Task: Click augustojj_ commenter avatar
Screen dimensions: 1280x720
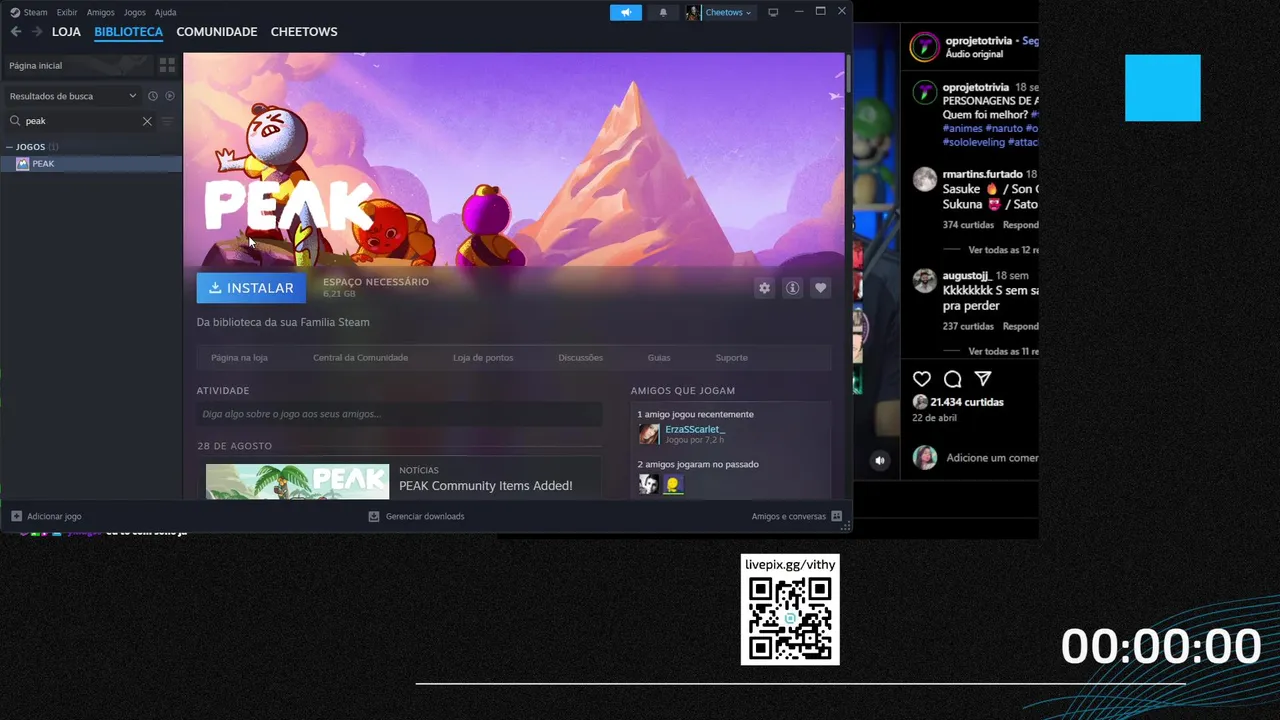Action: (925, 281)
